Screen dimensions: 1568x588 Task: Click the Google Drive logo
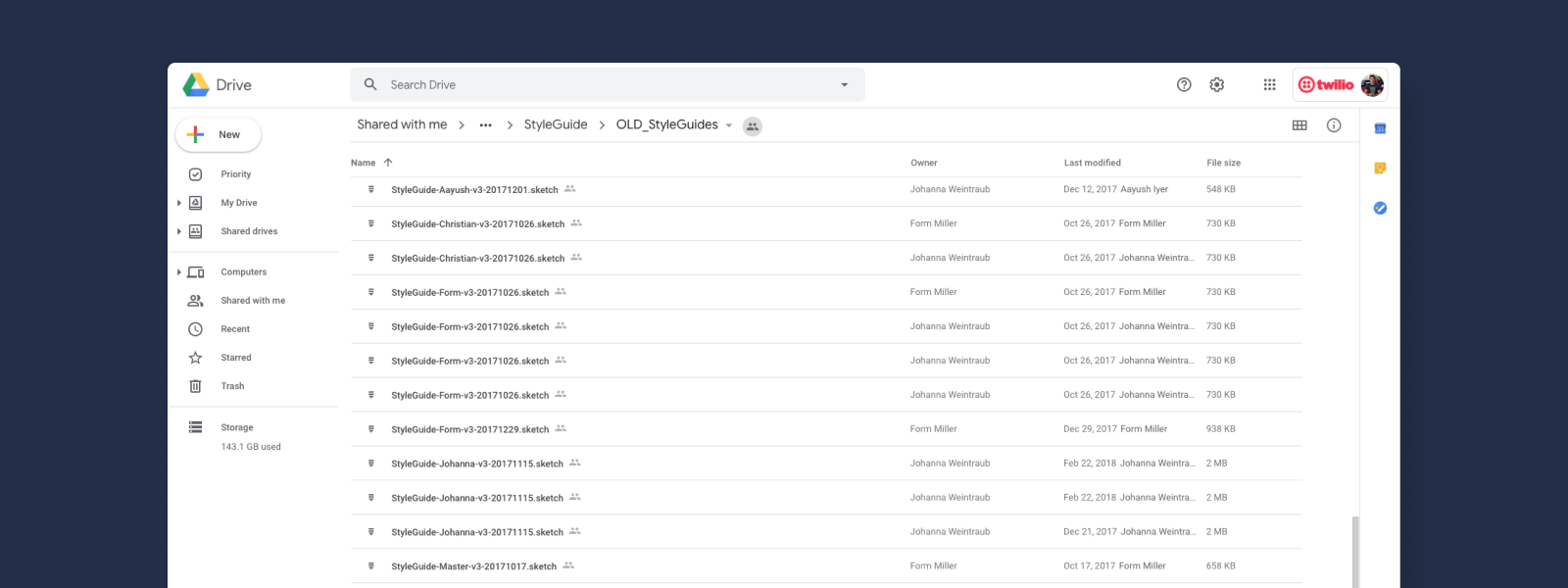(197, 85)
